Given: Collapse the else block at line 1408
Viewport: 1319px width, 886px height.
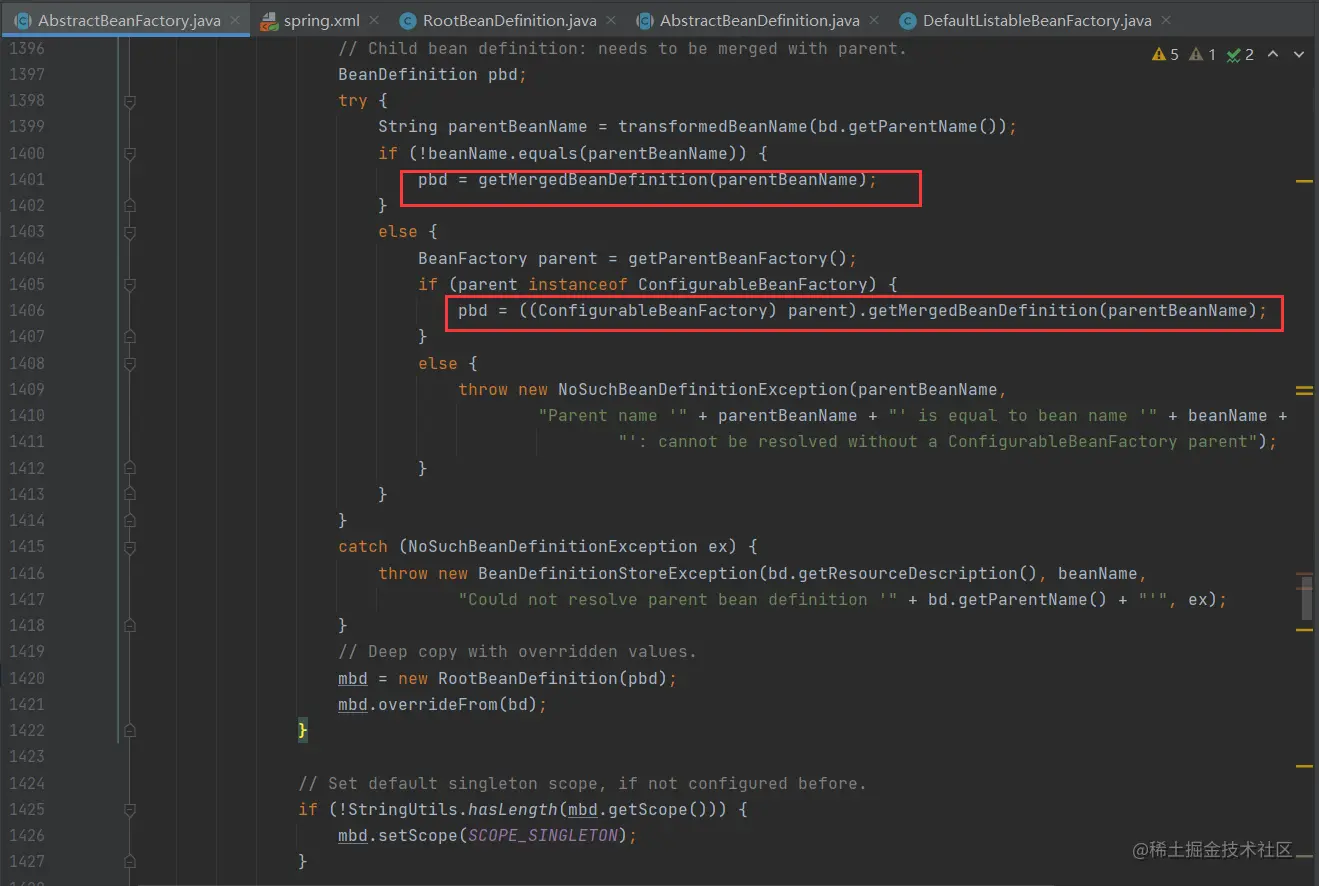Looking at the screenshot, I should pyautogui.click(x=129, y=364).
